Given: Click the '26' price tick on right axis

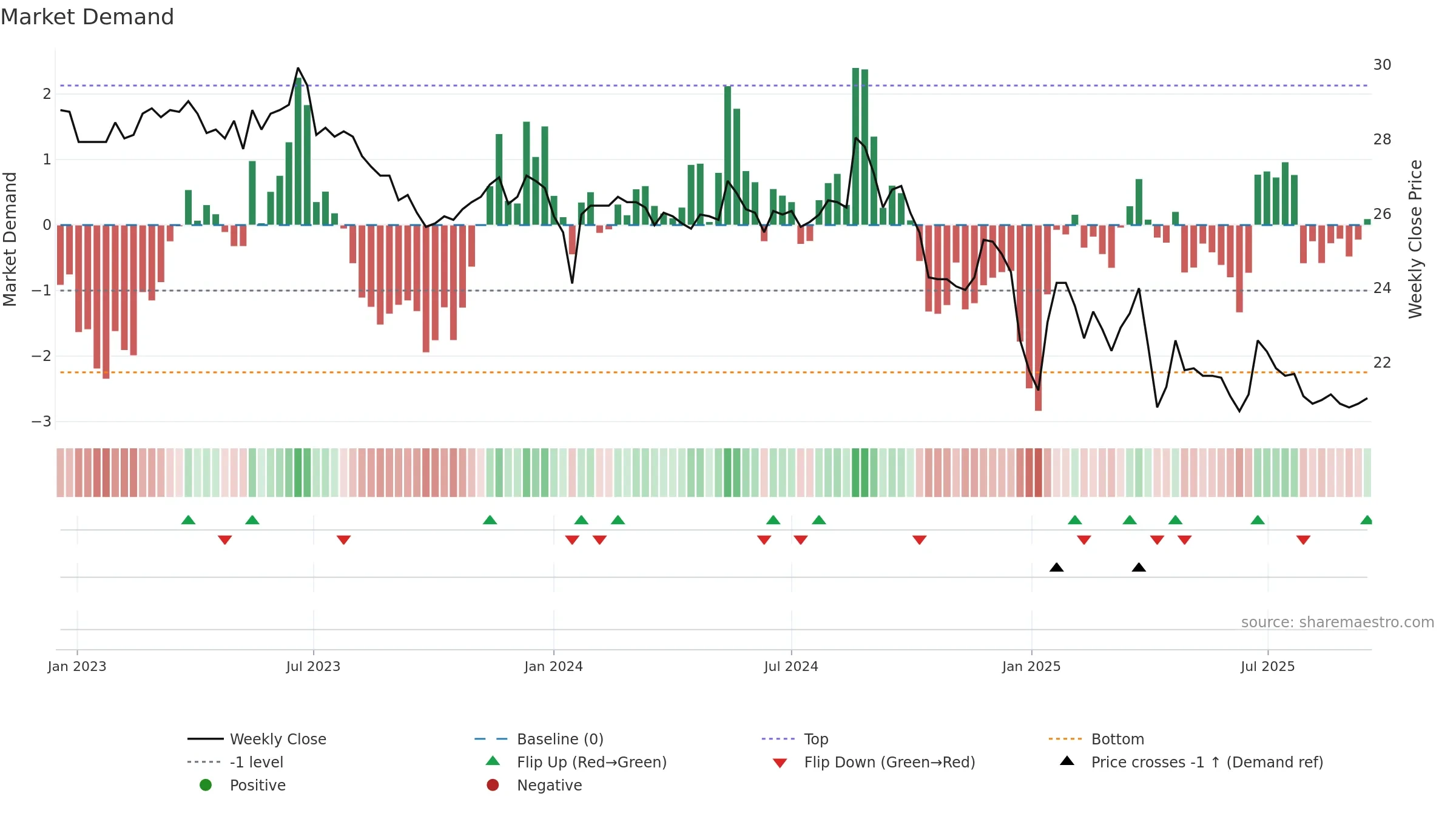Looking at the screenshot, I should (x=1383, y=214).
